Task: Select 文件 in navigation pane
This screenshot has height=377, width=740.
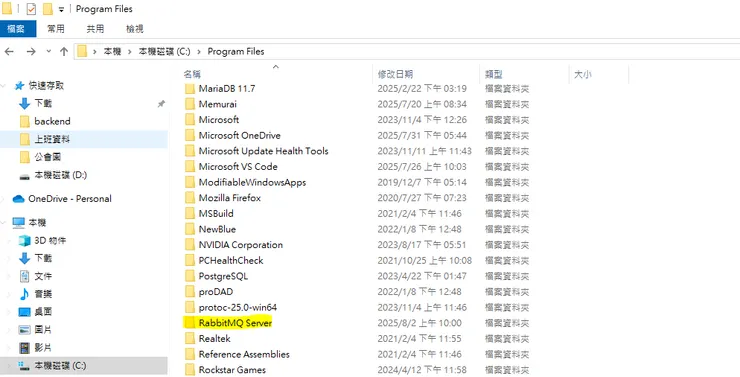Action: coord(43,276)
